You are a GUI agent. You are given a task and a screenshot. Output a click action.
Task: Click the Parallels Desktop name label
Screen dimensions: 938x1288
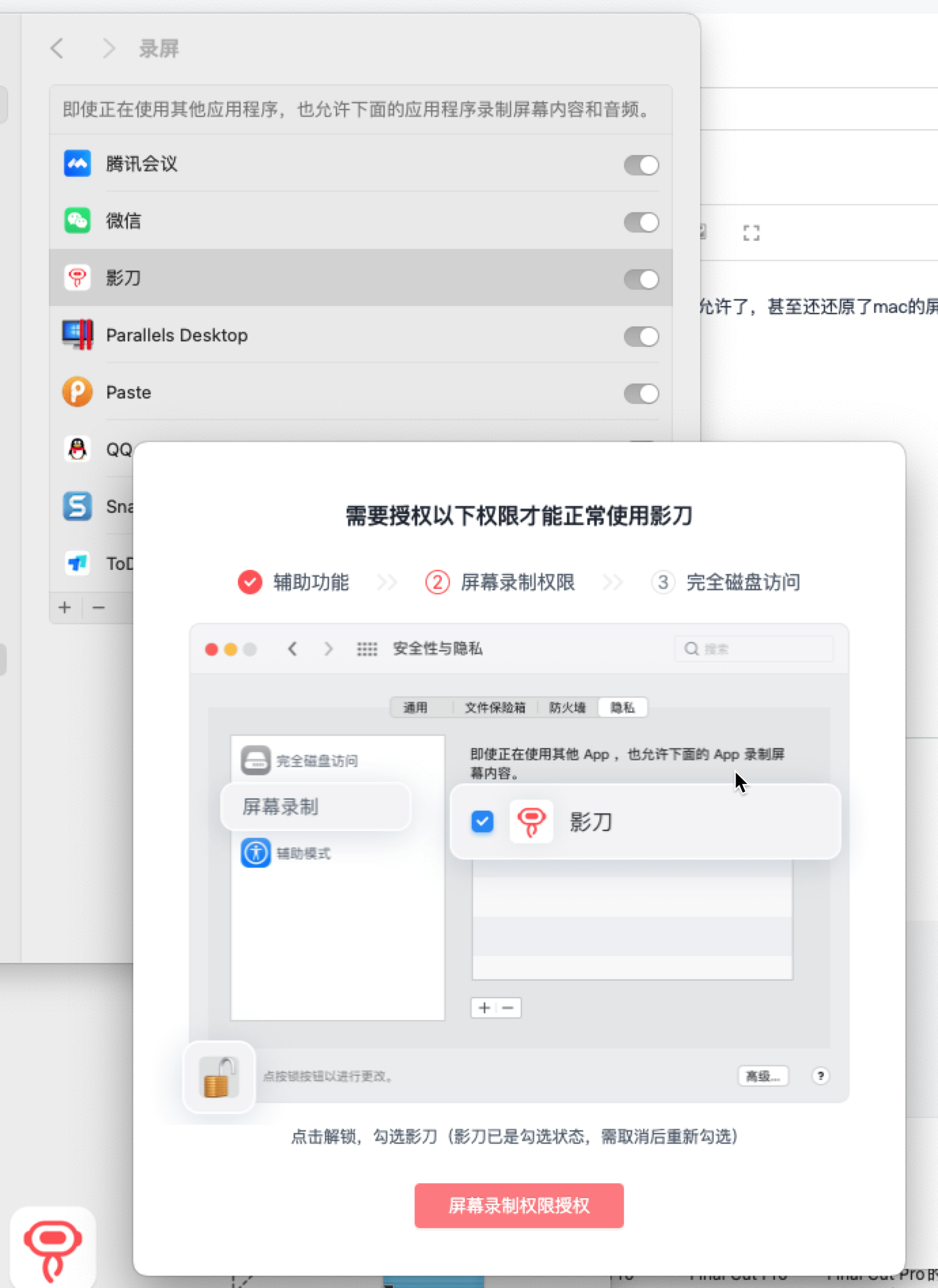(x=177, y=335)
